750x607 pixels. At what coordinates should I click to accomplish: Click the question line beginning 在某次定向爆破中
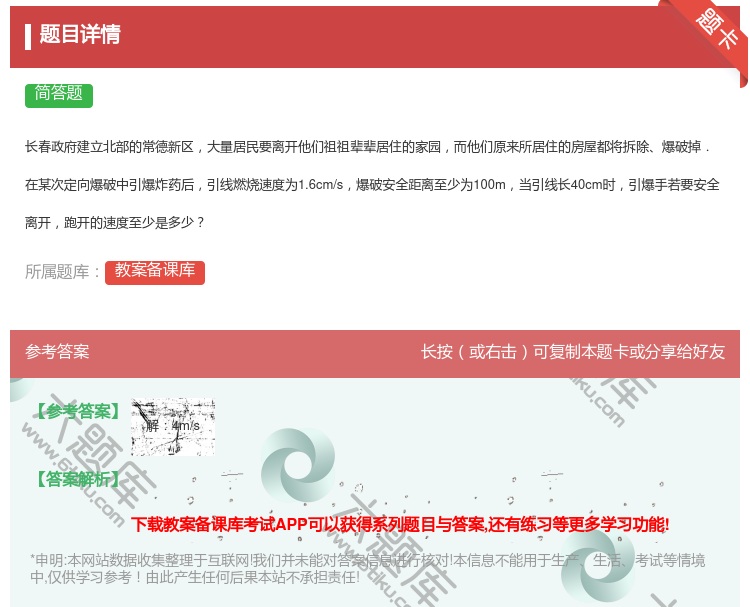(372, 185)
